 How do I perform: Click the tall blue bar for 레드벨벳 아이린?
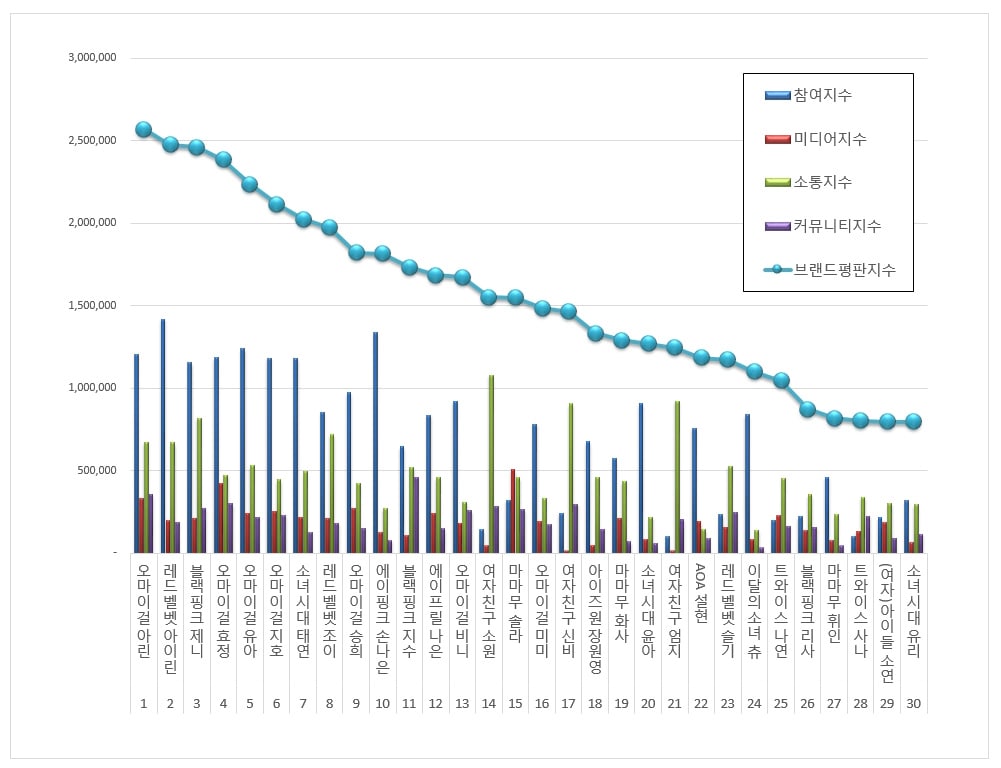[163, 436]
